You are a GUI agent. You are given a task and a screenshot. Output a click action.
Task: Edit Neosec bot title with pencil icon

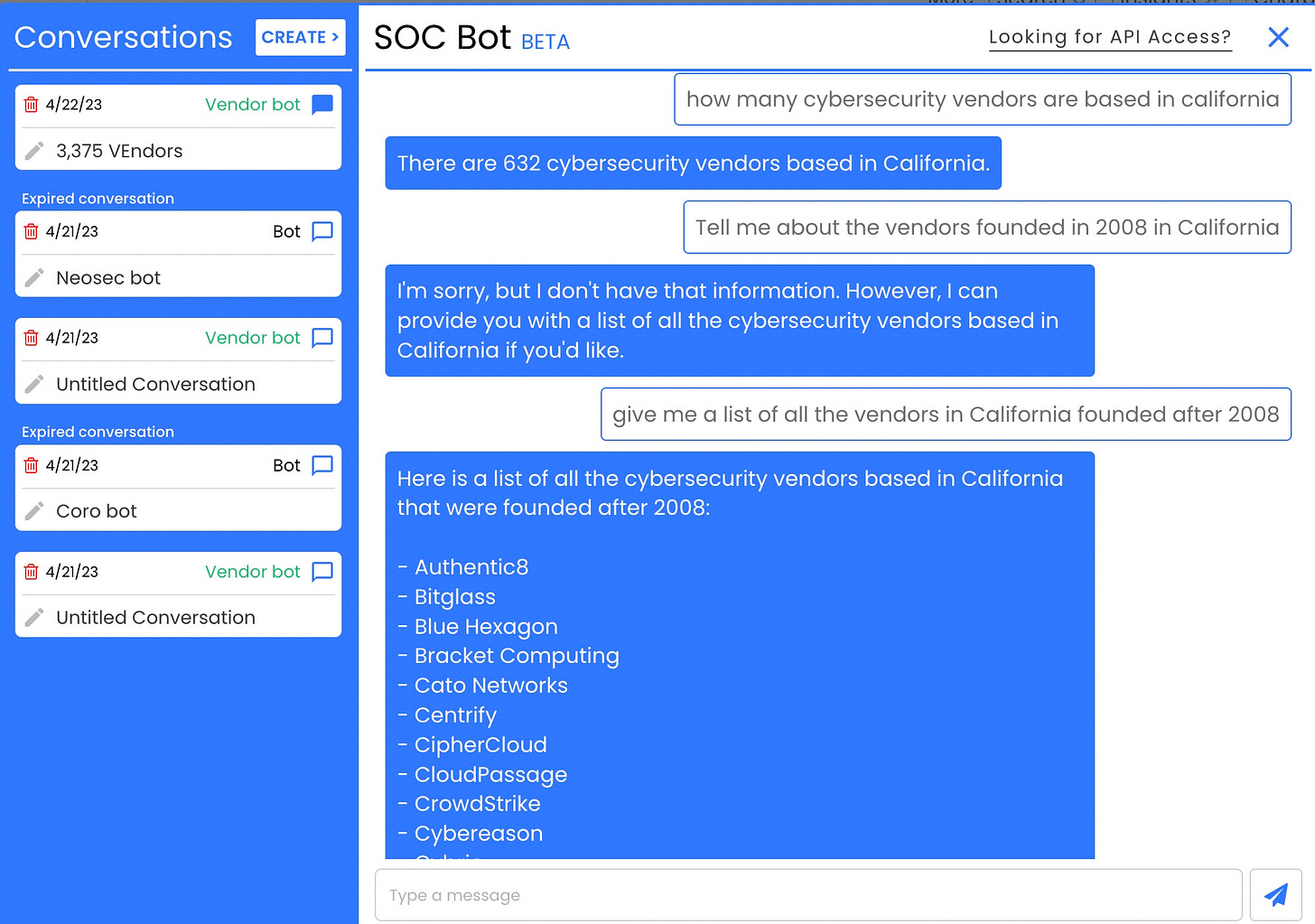[34, 277]
